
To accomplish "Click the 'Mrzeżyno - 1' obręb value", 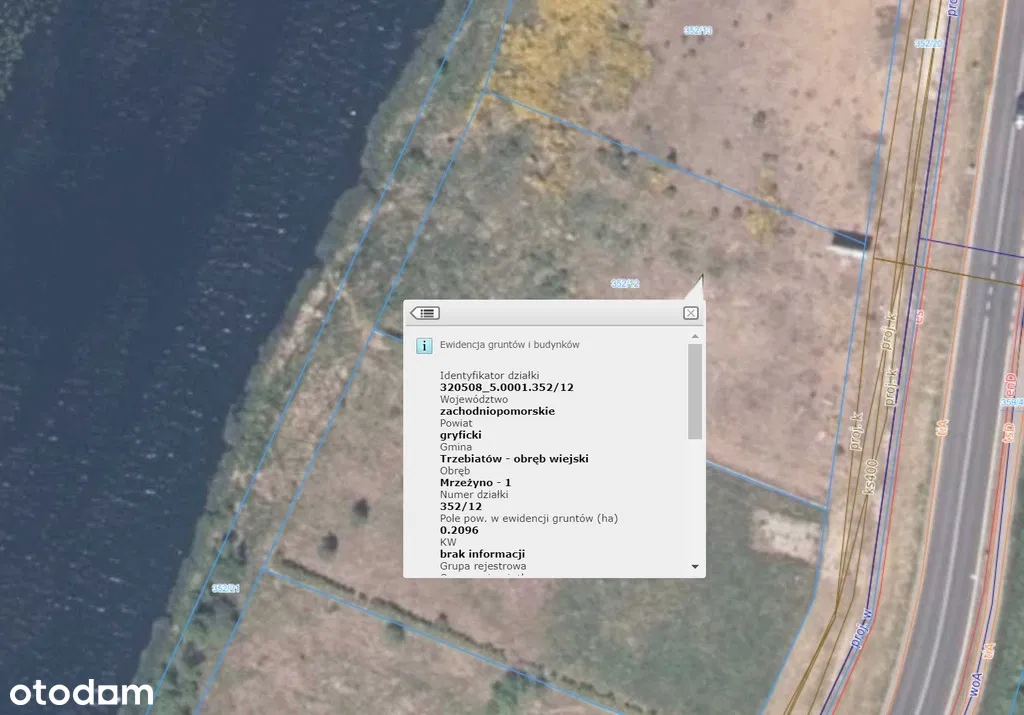I will [x=475, y=482].
